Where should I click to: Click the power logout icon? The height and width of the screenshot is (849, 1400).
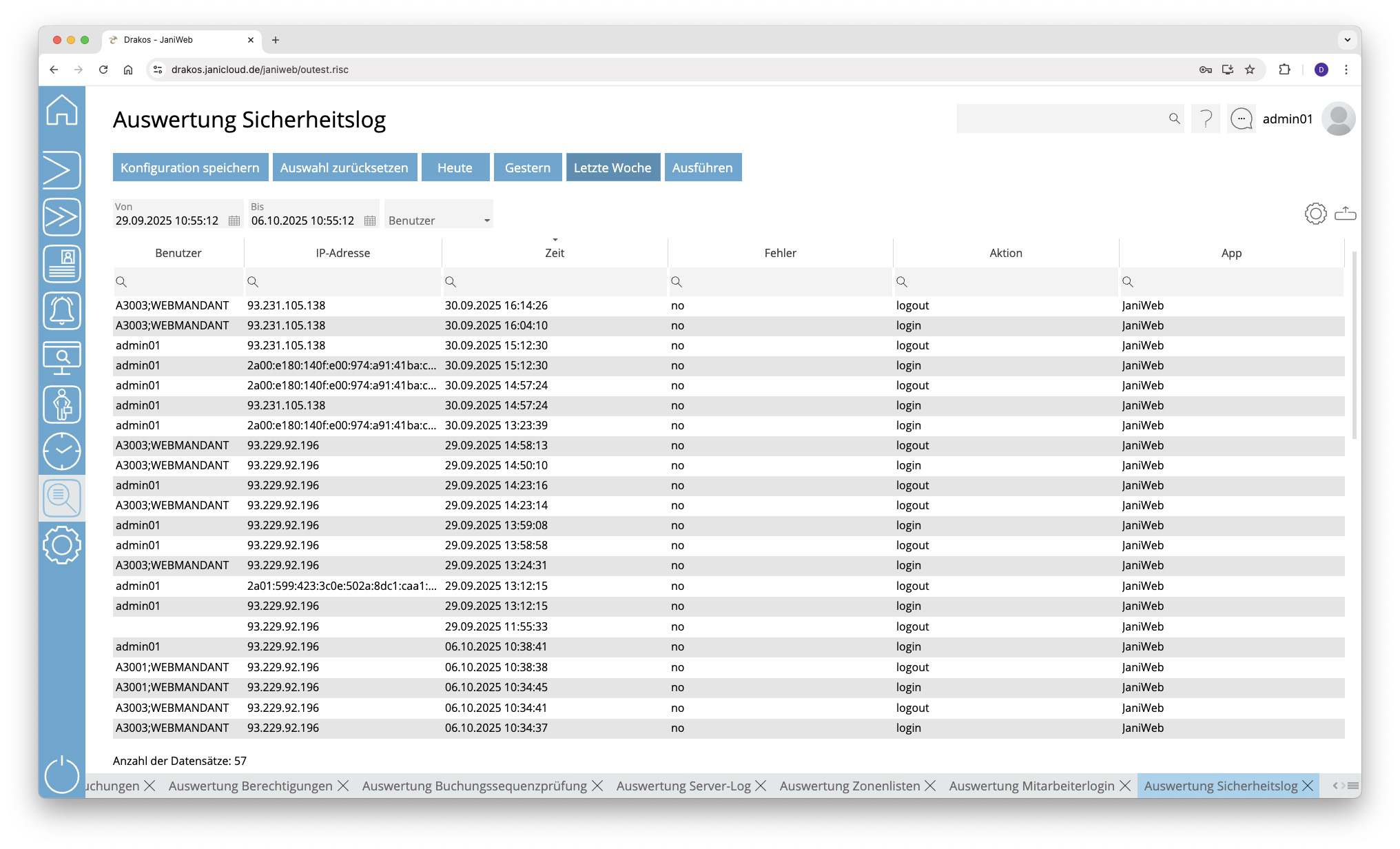[x=62, y=774]
